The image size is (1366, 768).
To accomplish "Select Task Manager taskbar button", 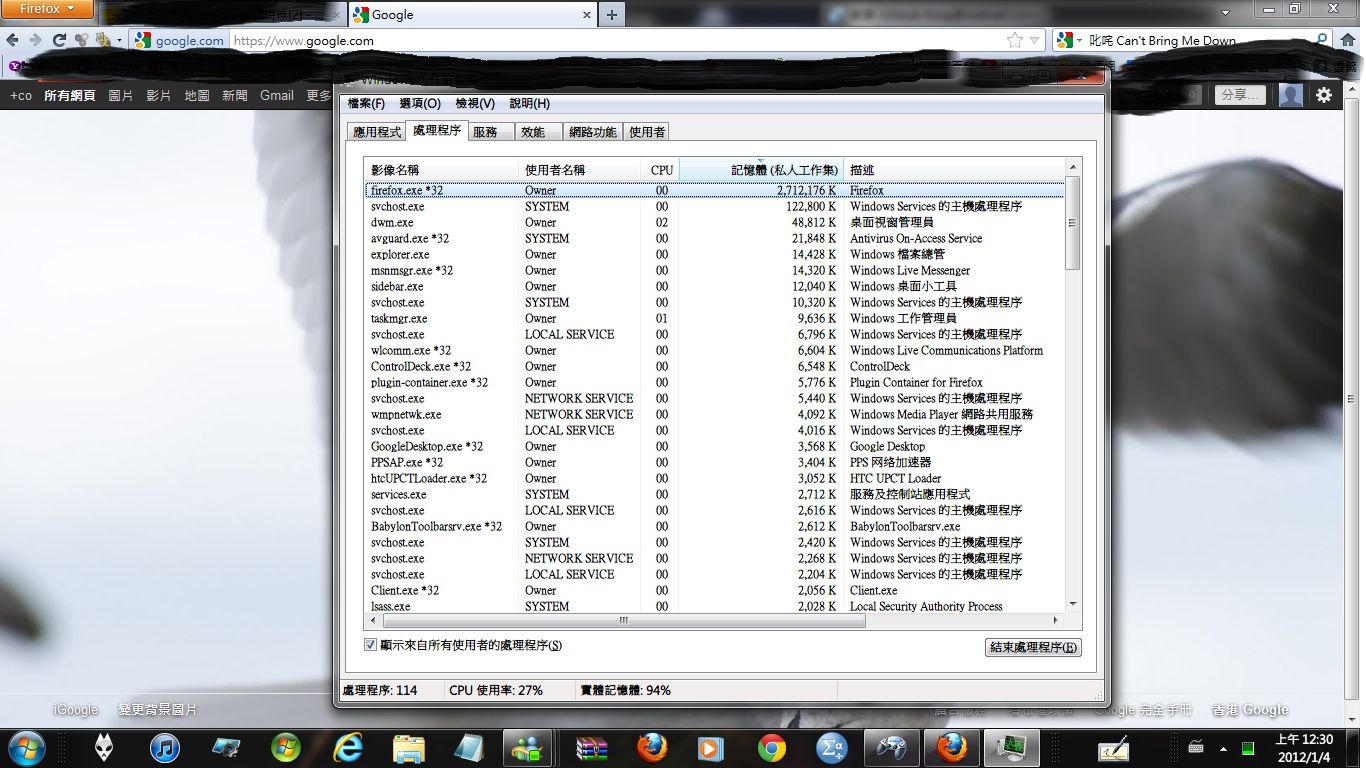I will (x=1011, y=747).
